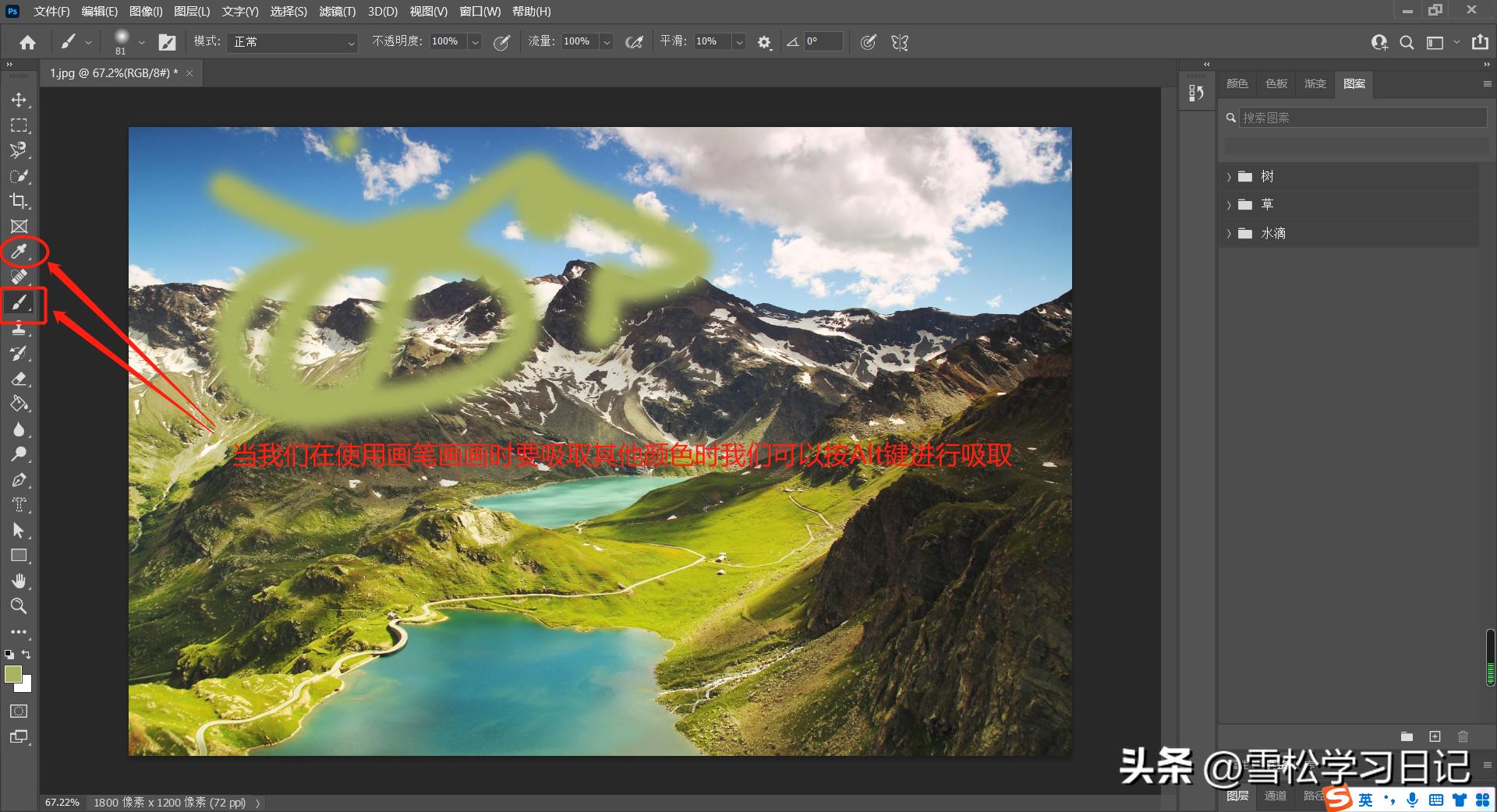Click the Home button in options bar

tap(28, 42)
